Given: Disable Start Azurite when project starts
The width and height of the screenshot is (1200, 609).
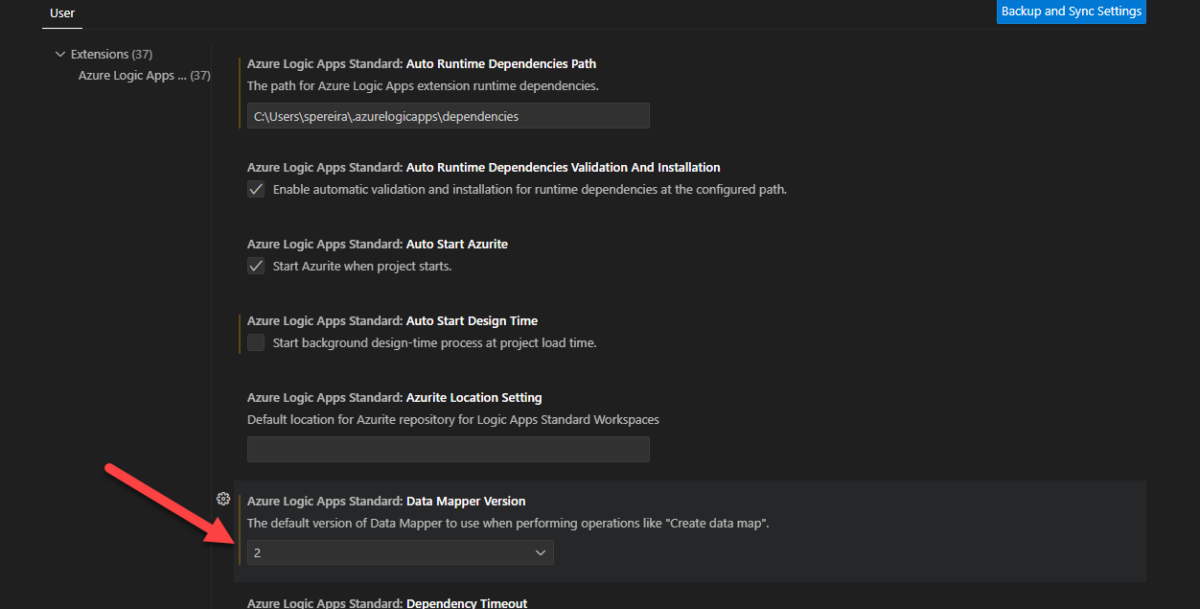Looking at the screenshot, I should 255,265.
